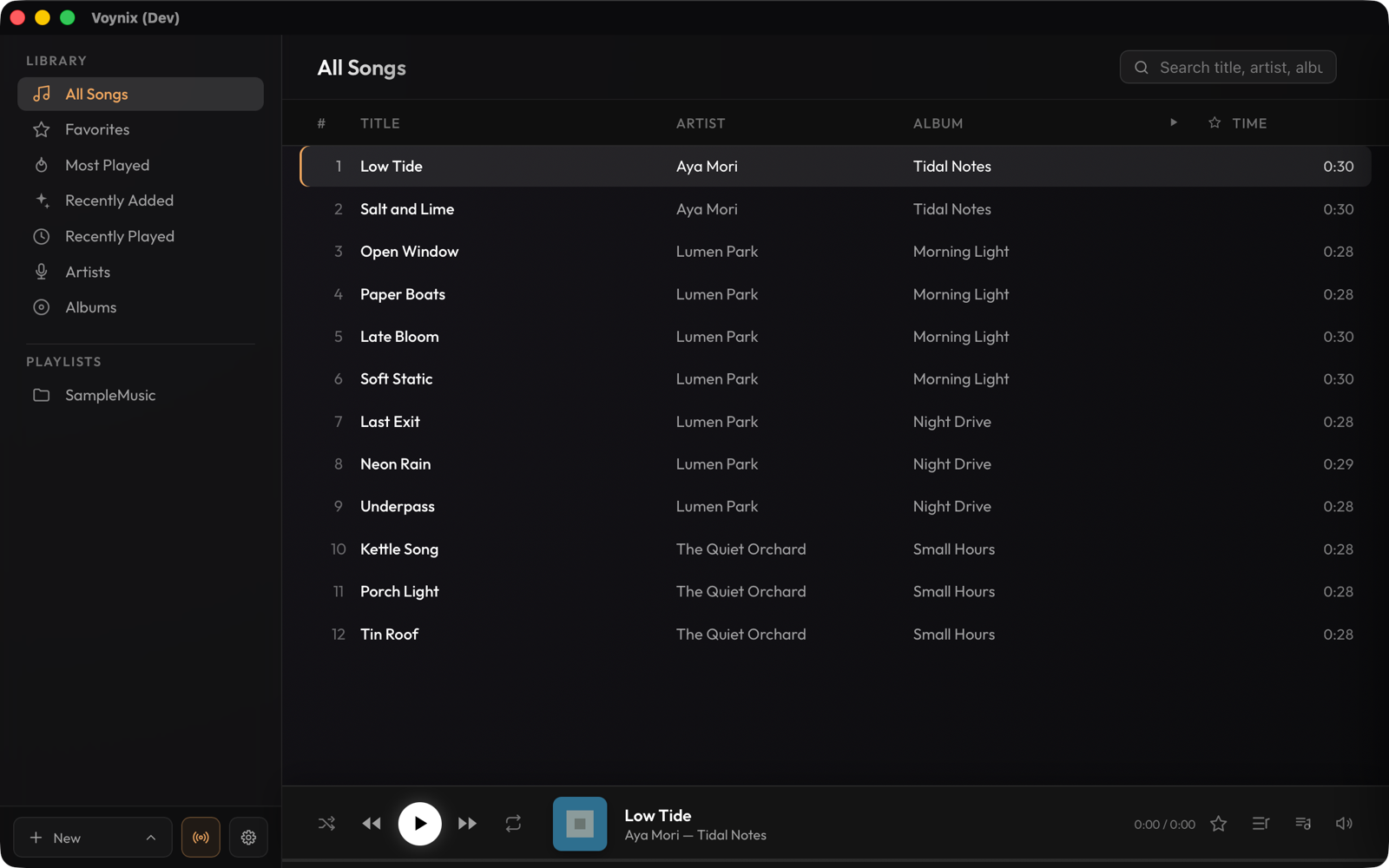Sort by favorites star column header
The width and height of the screenshot is (1389, 868).
click(1215, 122)
